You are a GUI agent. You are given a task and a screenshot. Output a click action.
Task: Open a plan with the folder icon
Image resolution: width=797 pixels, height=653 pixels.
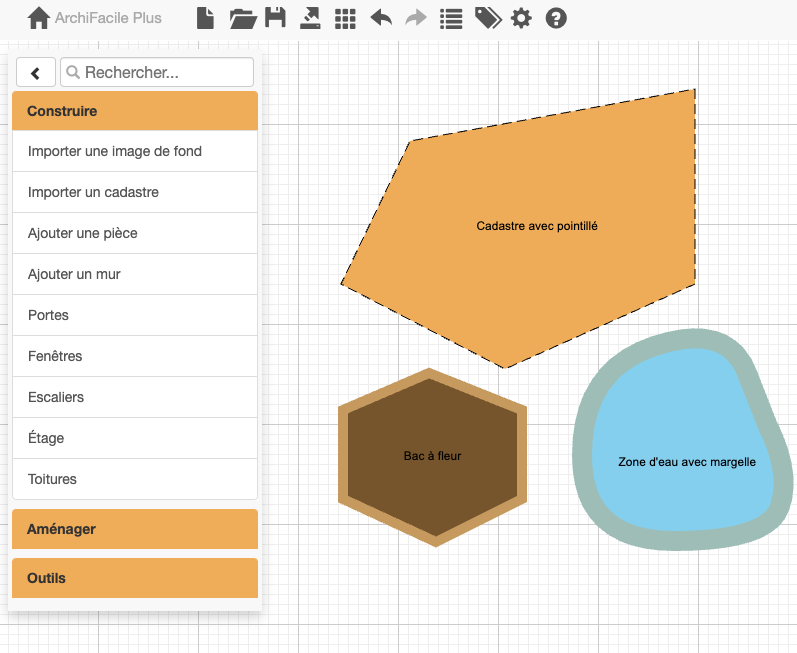coord(242,18)
